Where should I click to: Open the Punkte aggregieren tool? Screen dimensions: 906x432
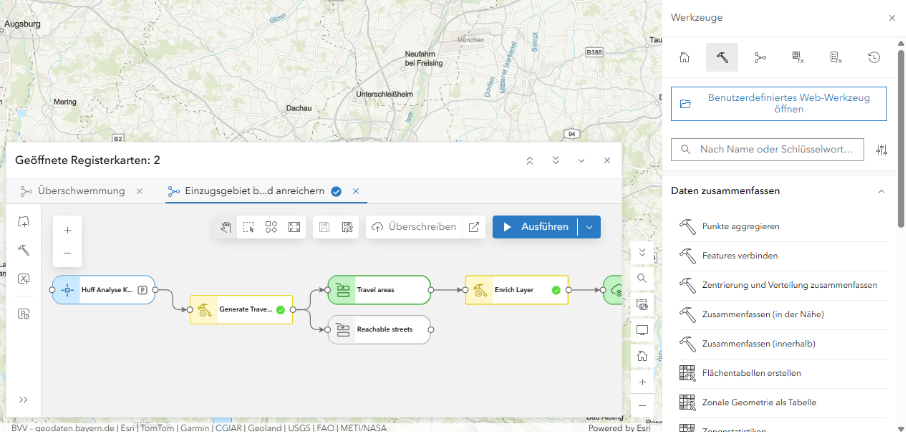coord(782,226)
